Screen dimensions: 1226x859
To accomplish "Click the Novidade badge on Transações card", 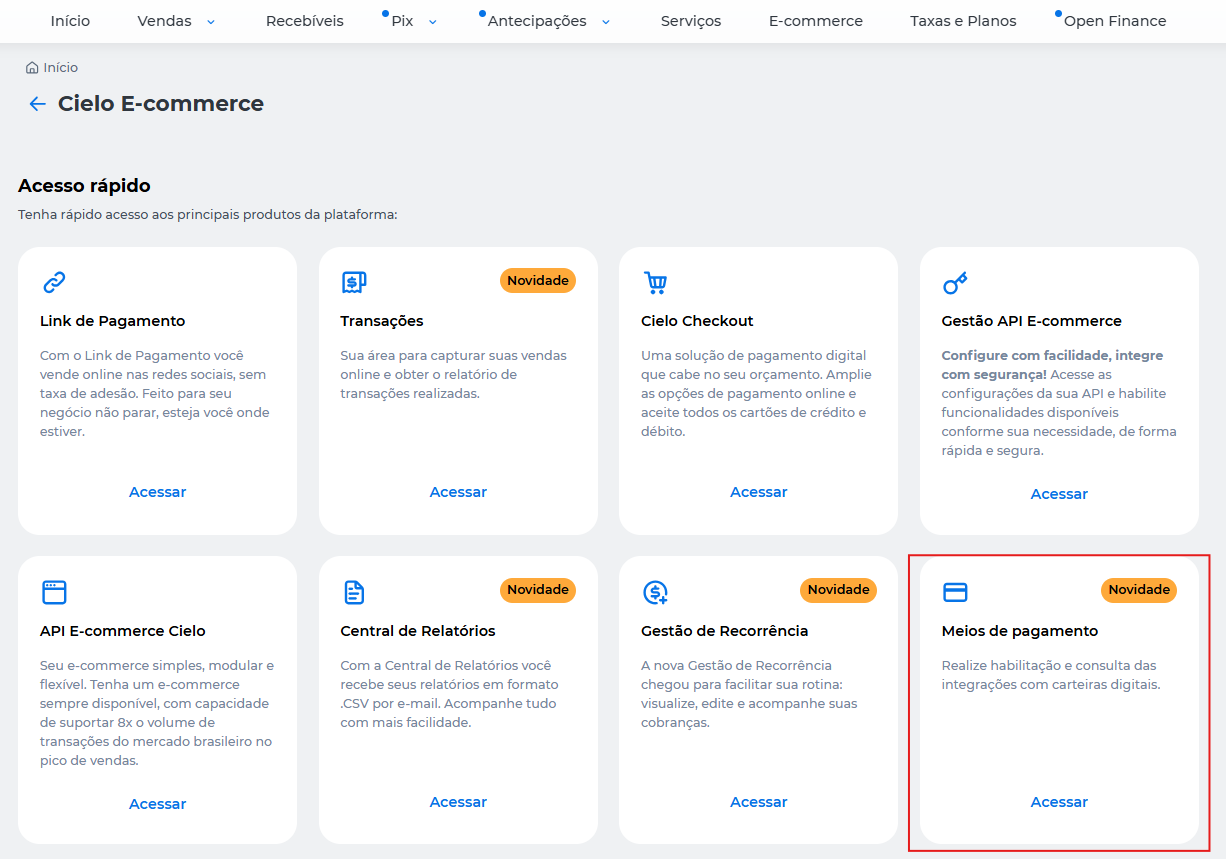I will (538, 281).
